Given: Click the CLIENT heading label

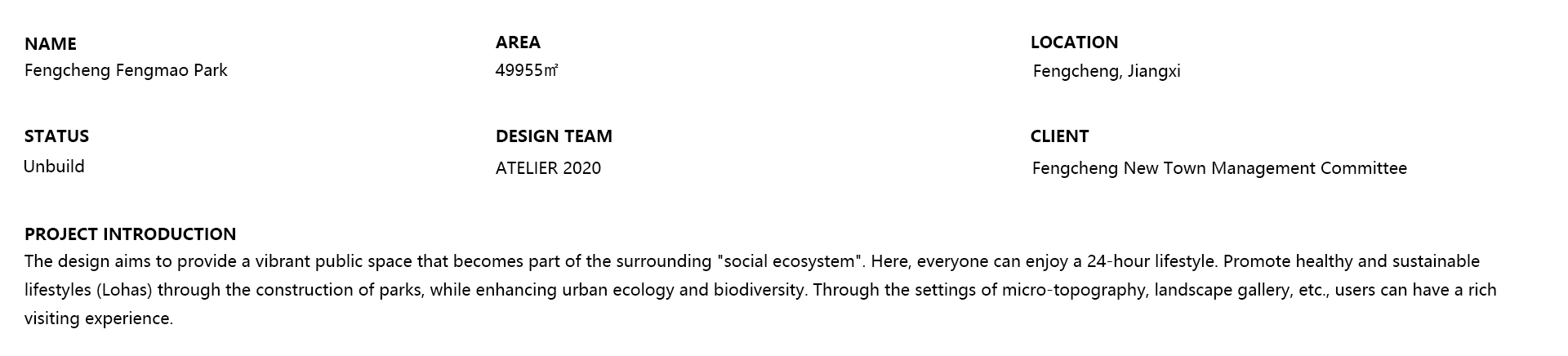Looking at the screenshot, I should click(x=1059, y=136).
